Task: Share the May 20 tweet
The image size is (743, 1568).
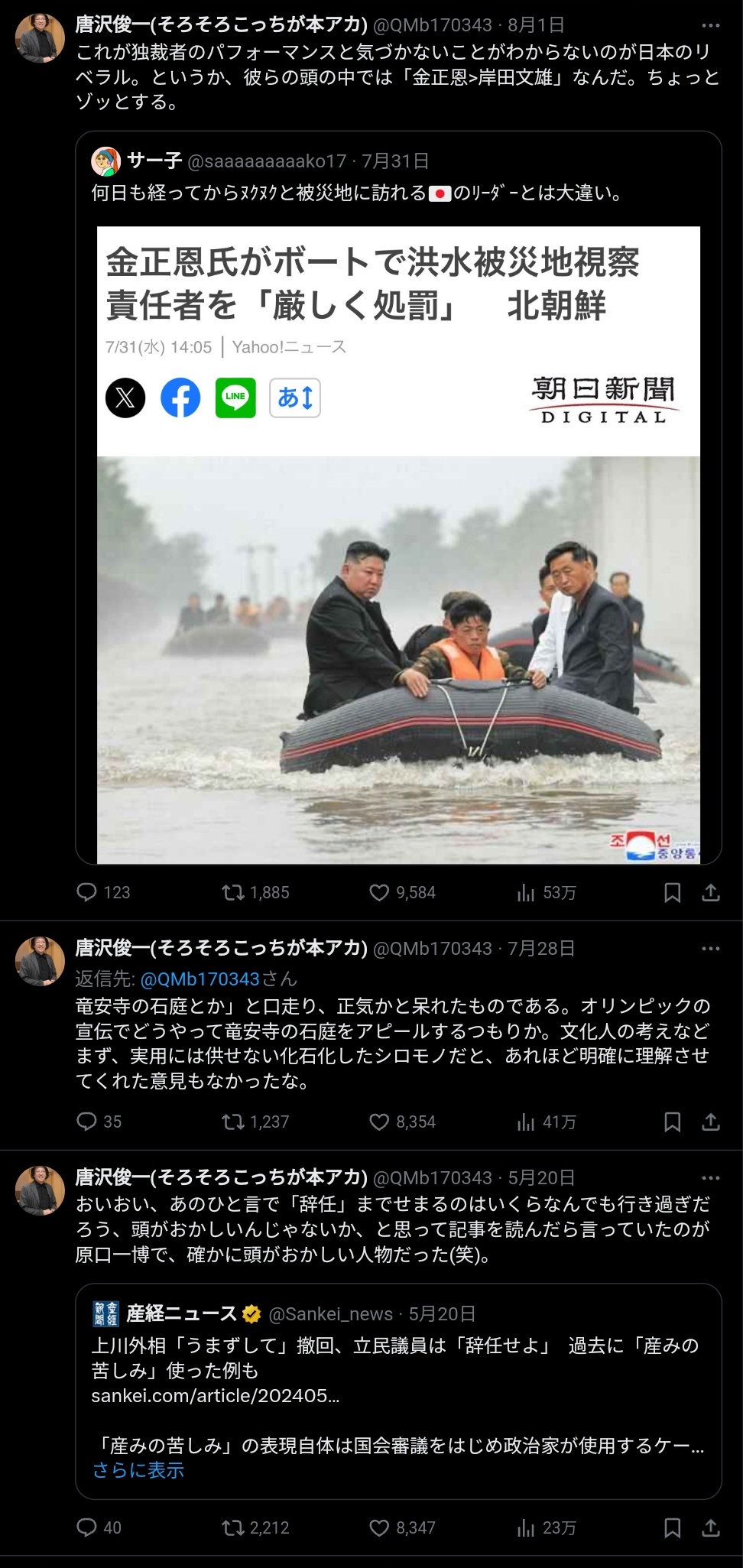Action: 711,1527
